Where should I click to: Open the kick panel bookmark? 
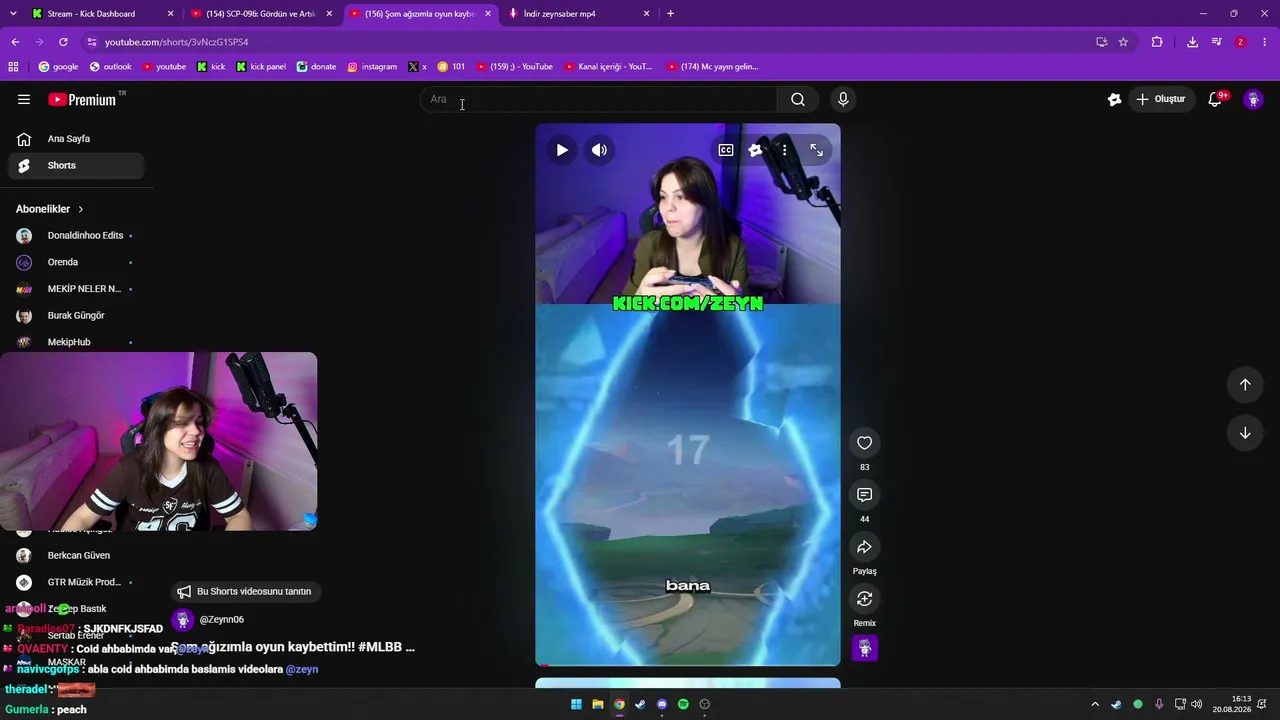[261, 67]
